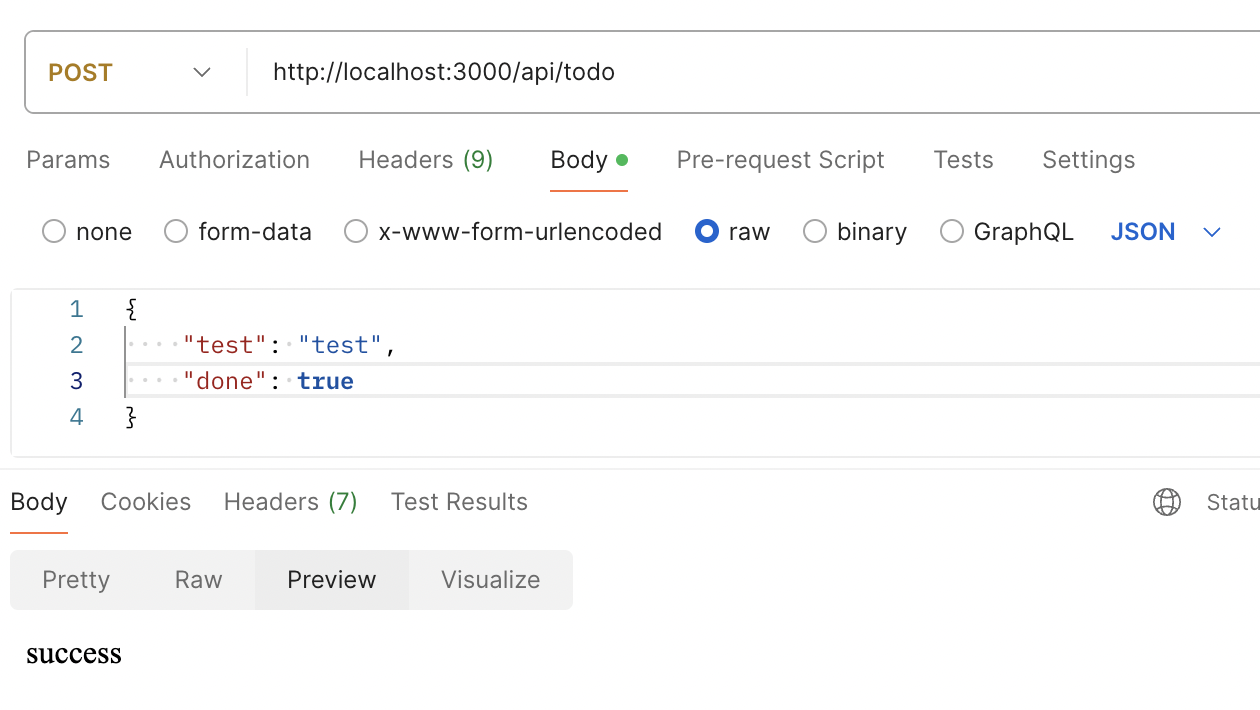
Task: Switch response view to Visualize
Action: click(490, 580)
